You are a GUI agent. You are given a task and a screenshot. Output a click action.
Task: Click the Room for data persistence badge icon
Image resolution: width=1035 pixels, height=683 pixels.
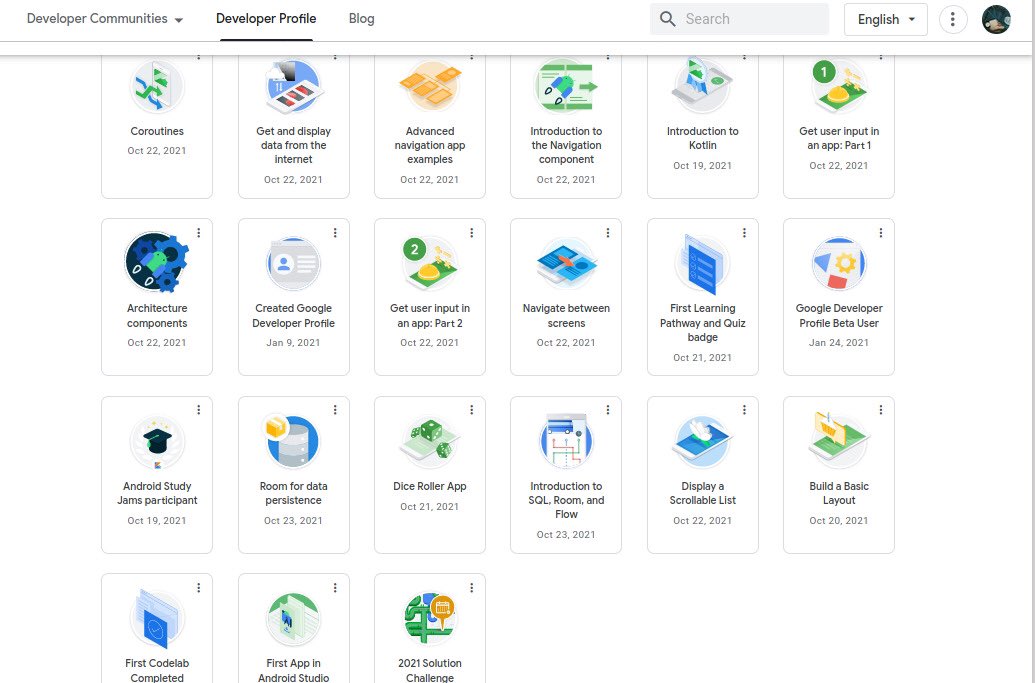(x=292, y=441)
